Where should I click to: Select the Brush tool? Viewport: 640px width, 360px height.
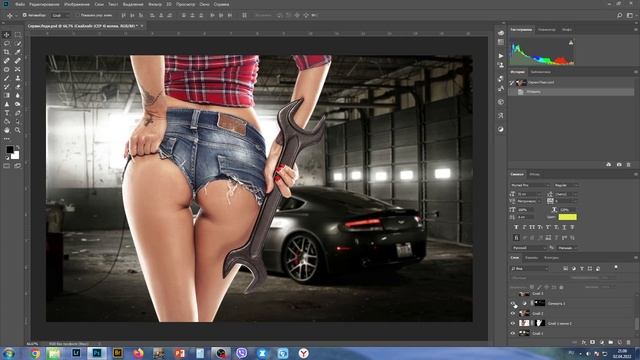7,78
